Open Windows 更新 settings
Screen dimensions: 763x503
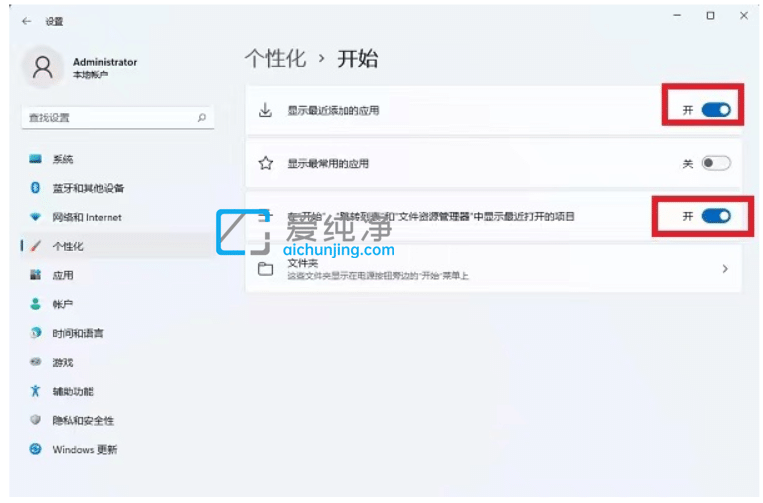tap(117, 449)
